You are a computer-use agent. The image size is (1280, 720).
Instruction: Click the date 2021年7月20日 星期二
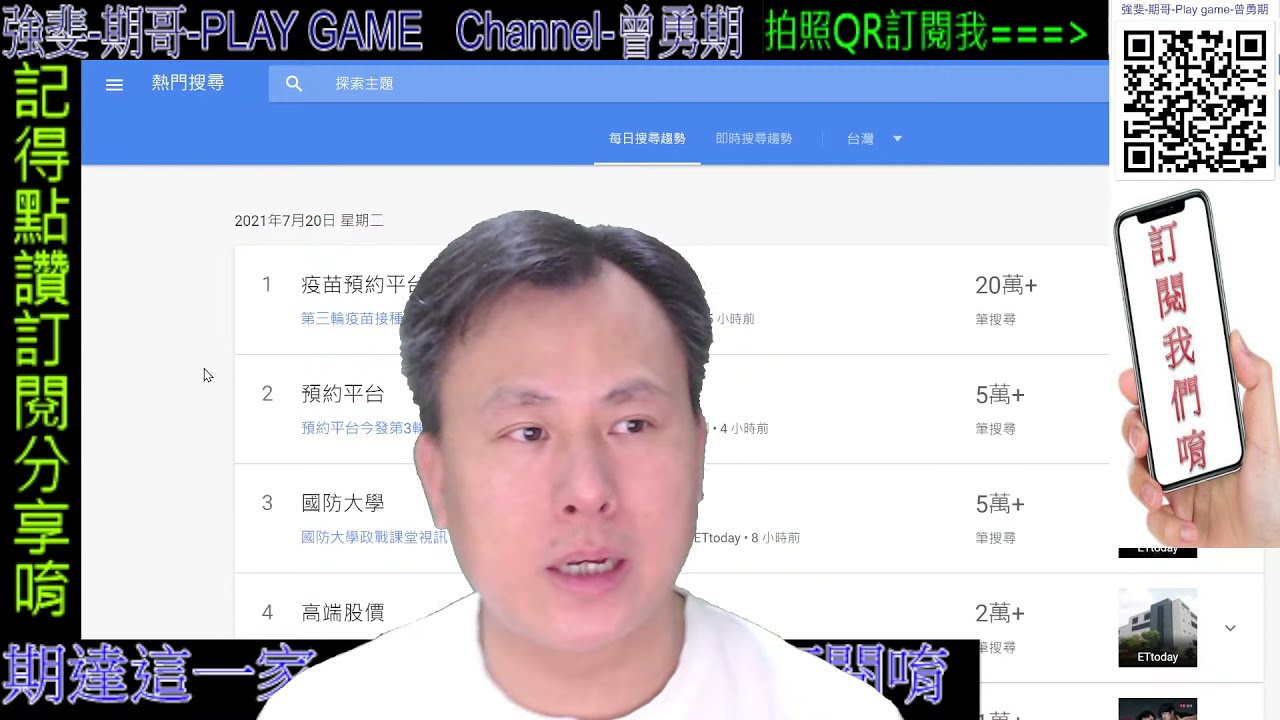(x=309, y=221)
